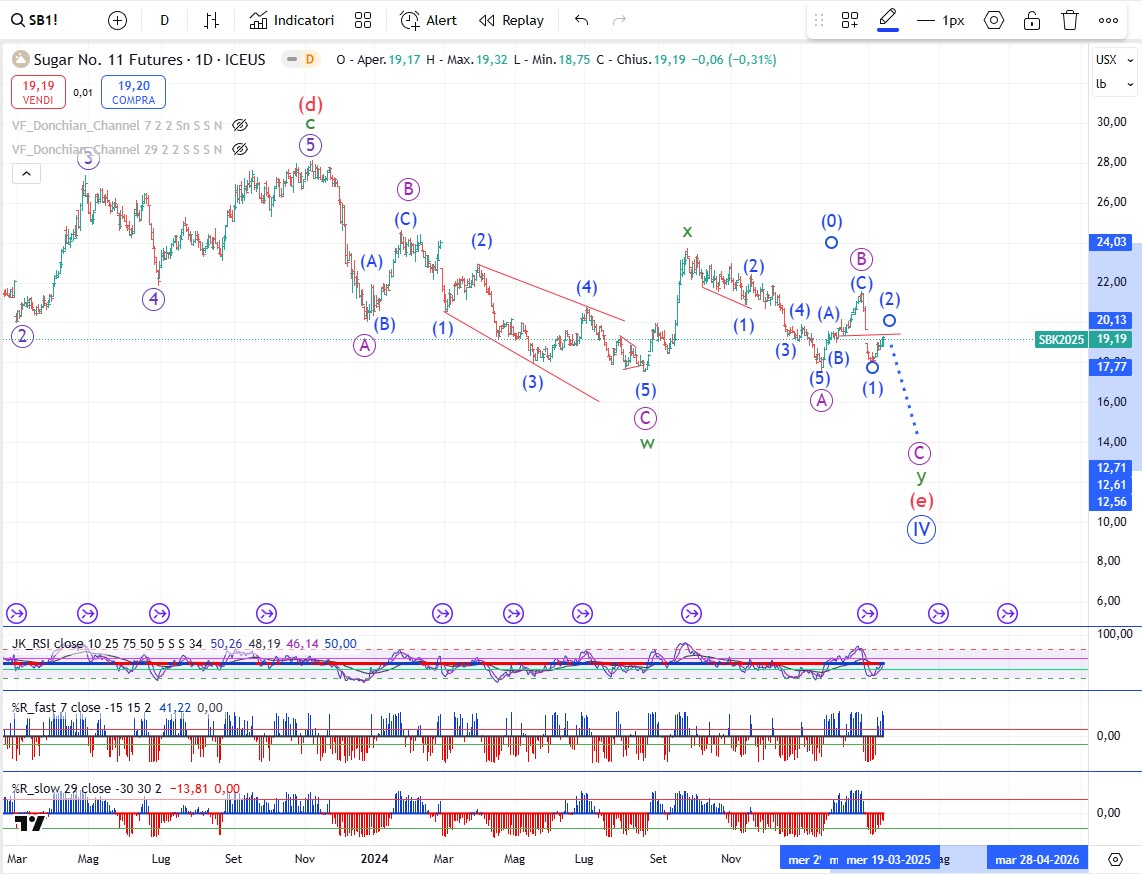1142x874 pixels.
Task: Click the TradingView logo
Action: [x=29, y=823]
